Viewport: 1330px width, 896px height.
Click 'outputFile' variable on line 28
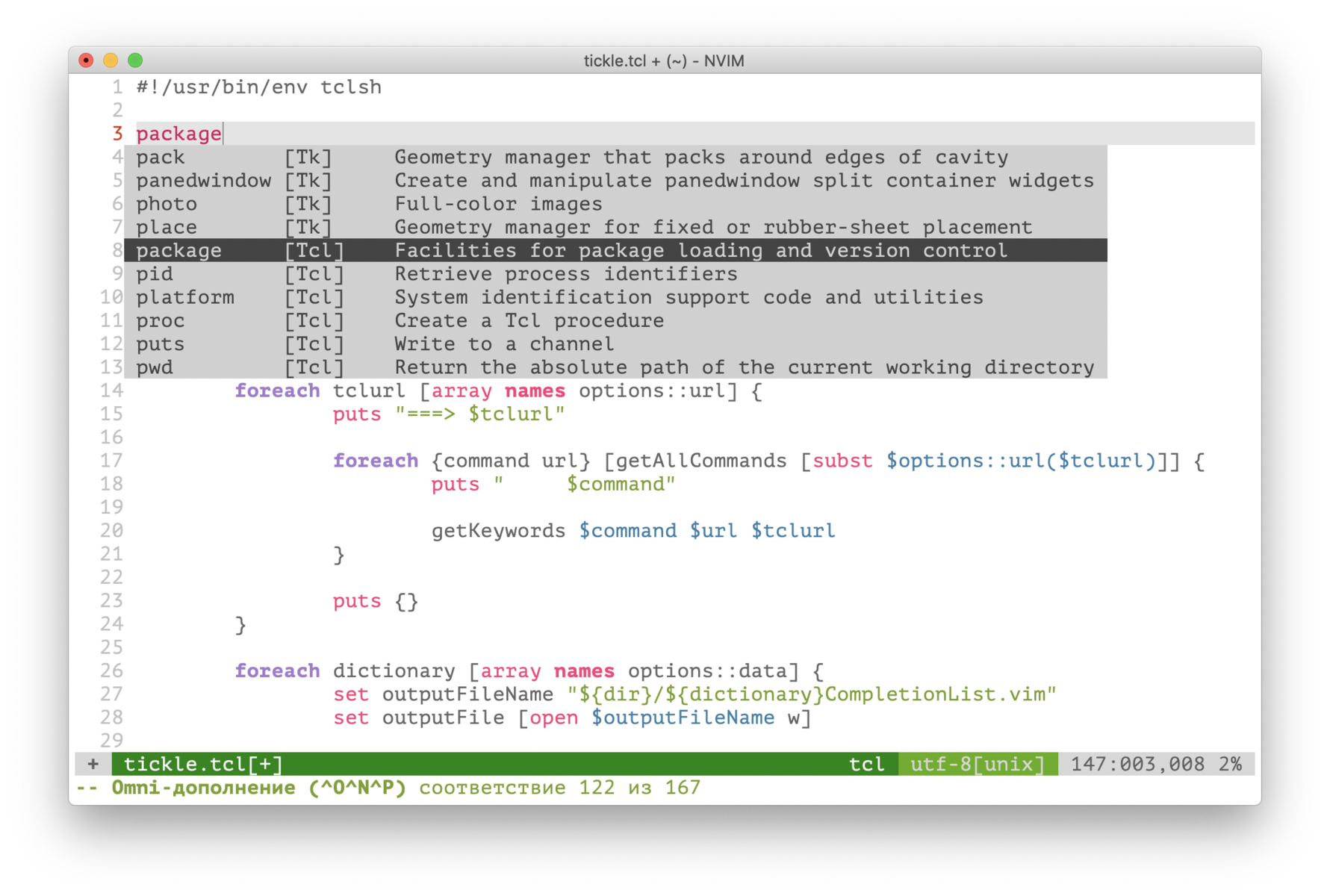[443, 718]
